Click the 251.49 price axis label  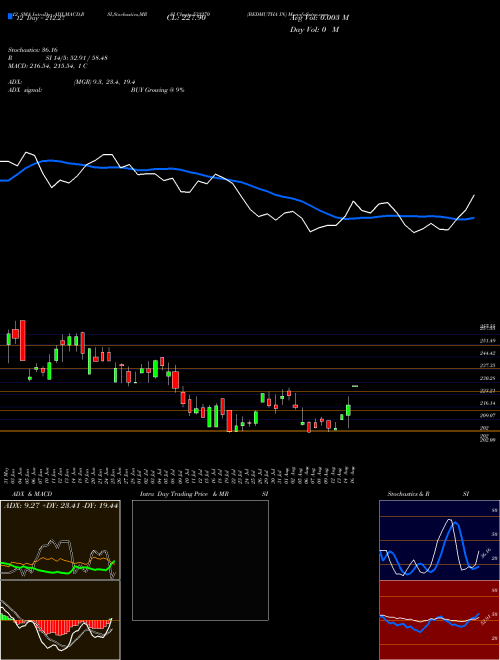pyautogui.click(x=487, y=341)
